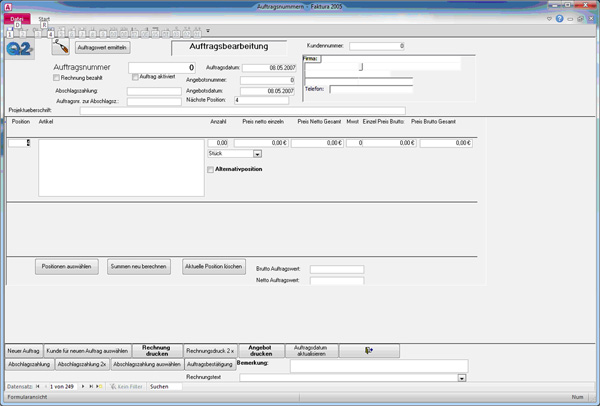
Task: Open the Datei tab
Action: [x=17, y=19]
